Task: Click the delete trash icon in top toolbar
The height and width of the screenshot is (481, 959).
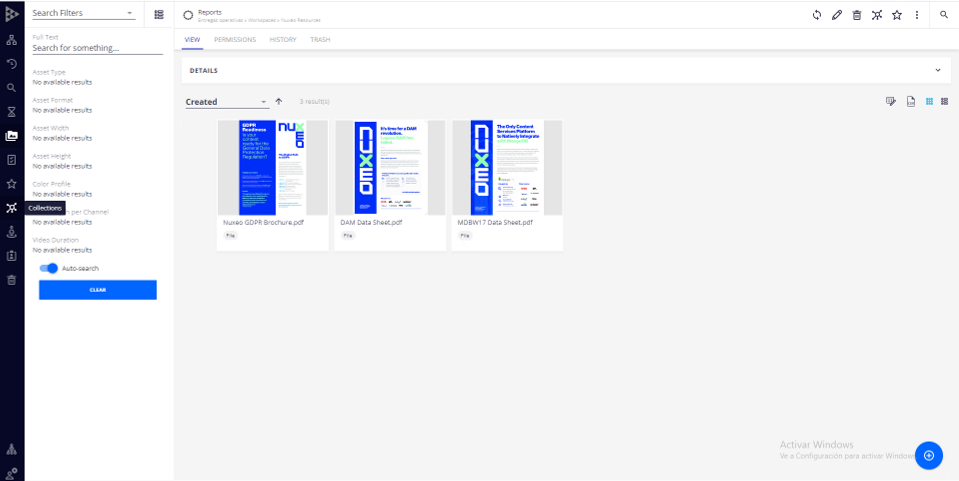Action: pos(857,15)
